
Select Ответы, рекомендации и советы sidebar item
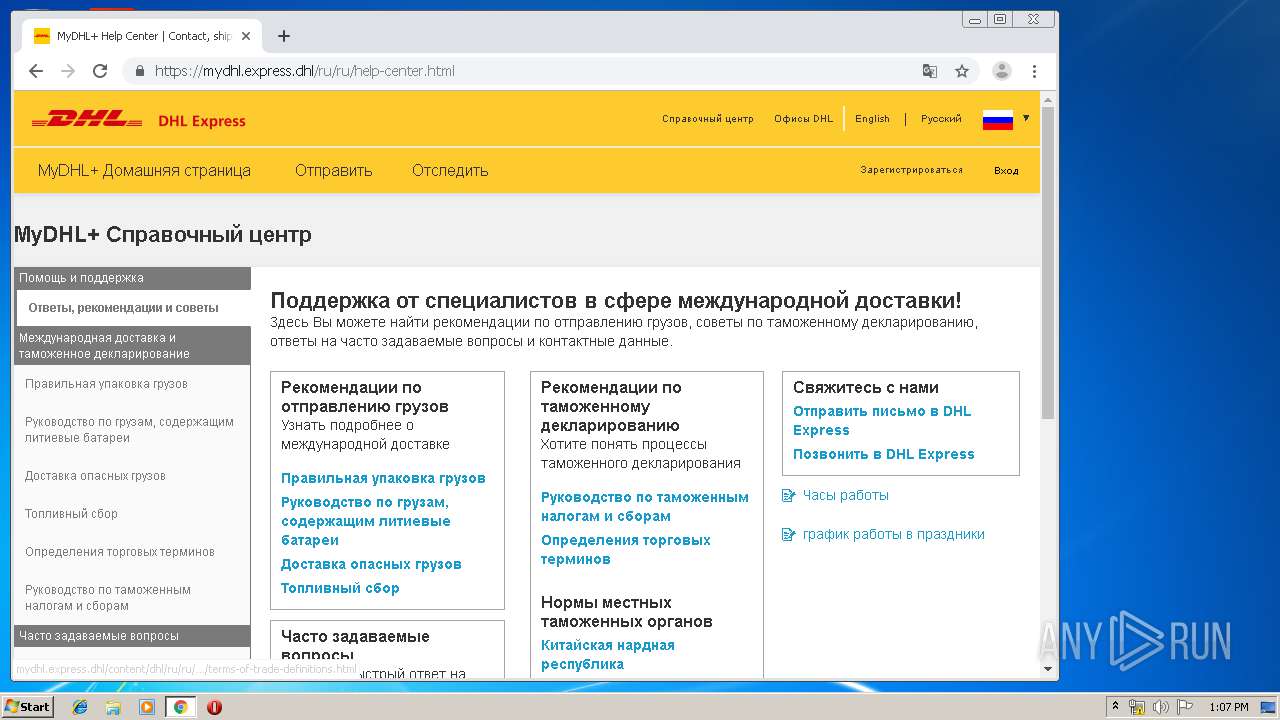133,308
